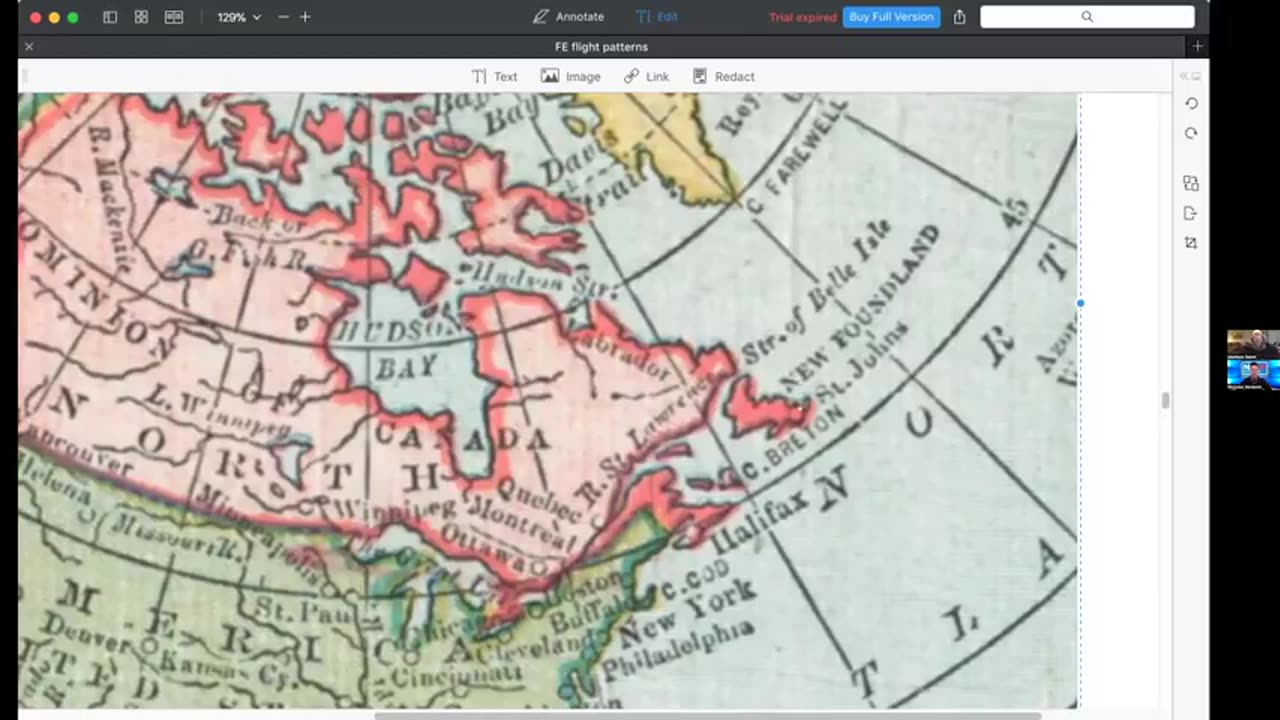The width and height of the screenshot is (1280, 720).
Task: Open the page thumbnails grid view
Action: click(x=141, y=17)
